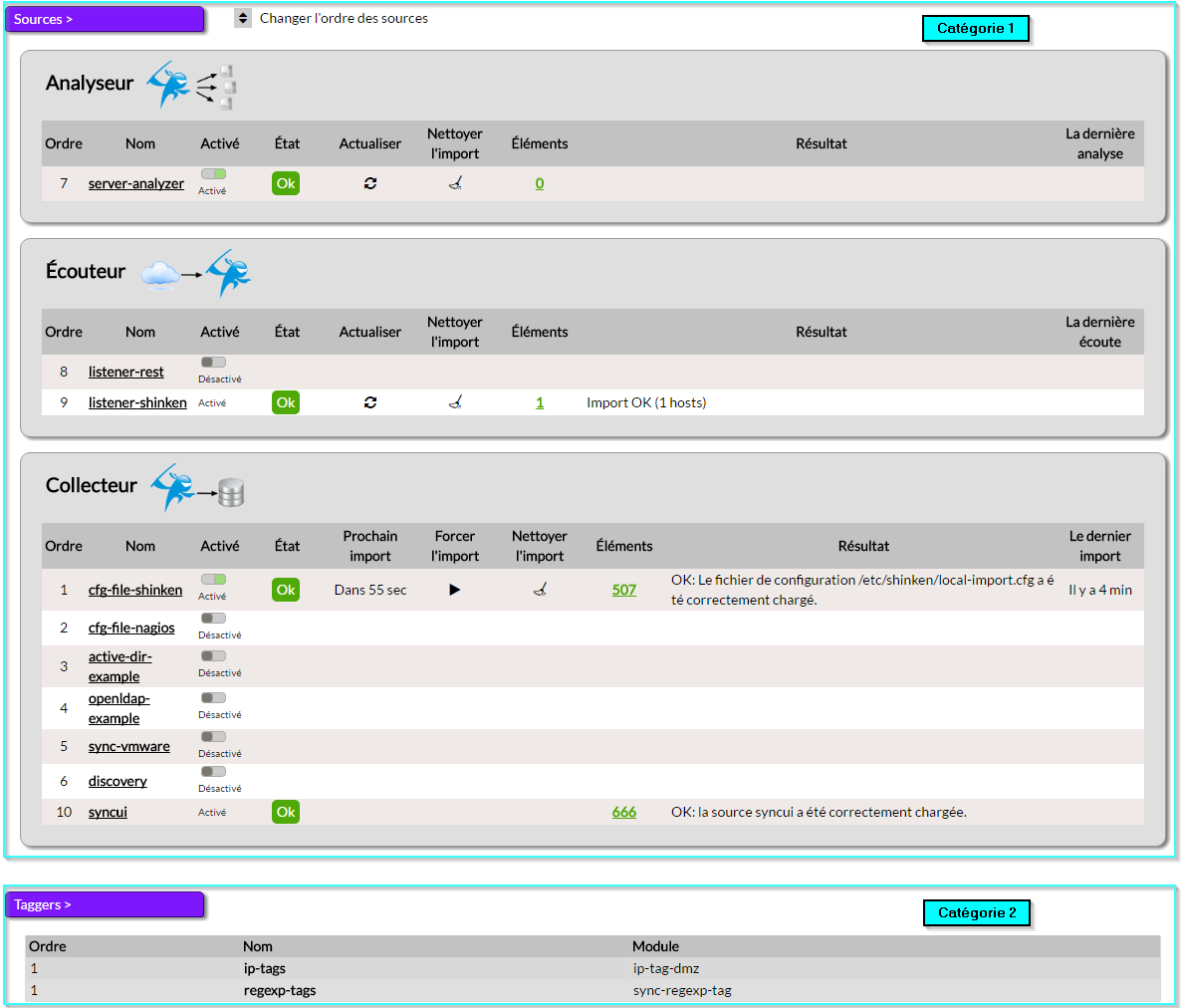The height and width of the screenshot is (1008, 1181).
Task: Clean the import of cfg-file-shinken
Action: (x=540, y=590)
